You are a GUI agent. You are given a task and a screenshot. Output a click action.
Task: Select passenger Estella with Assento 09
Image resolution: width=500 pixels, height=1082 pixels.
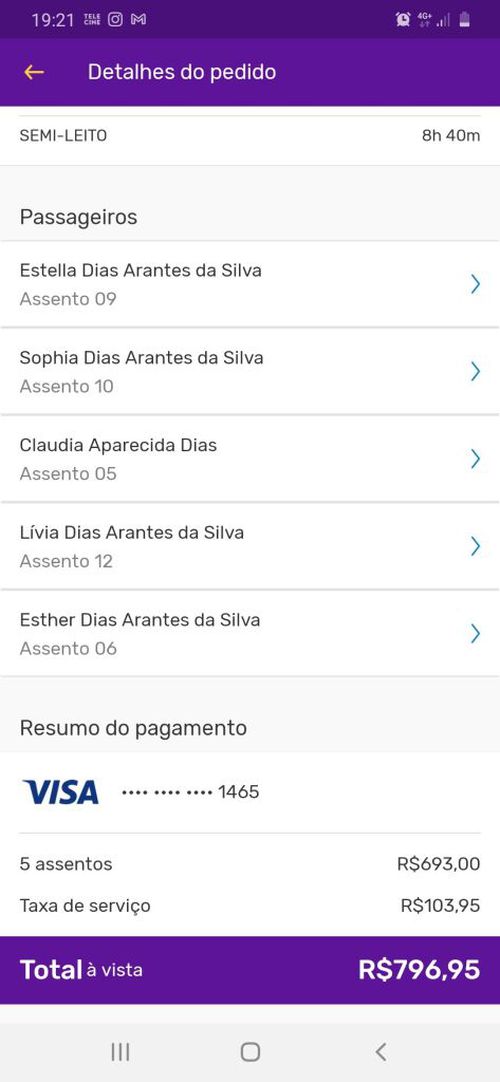tap(250, 284)
